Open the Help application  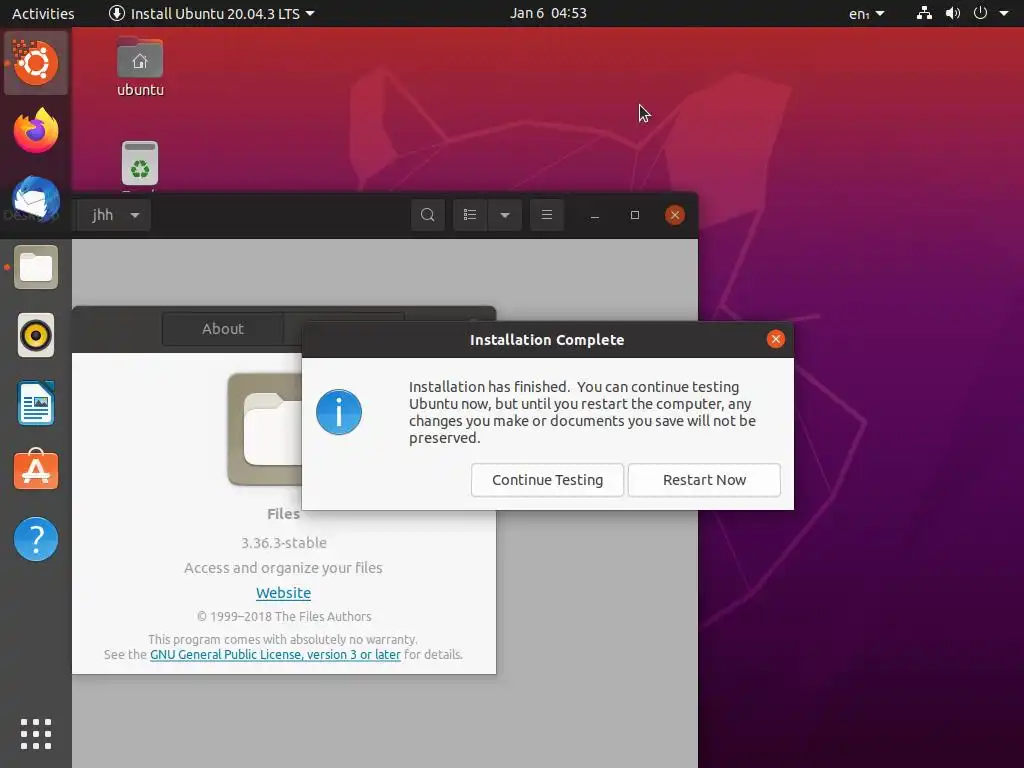pyautogui.click(x=36, y=539)
